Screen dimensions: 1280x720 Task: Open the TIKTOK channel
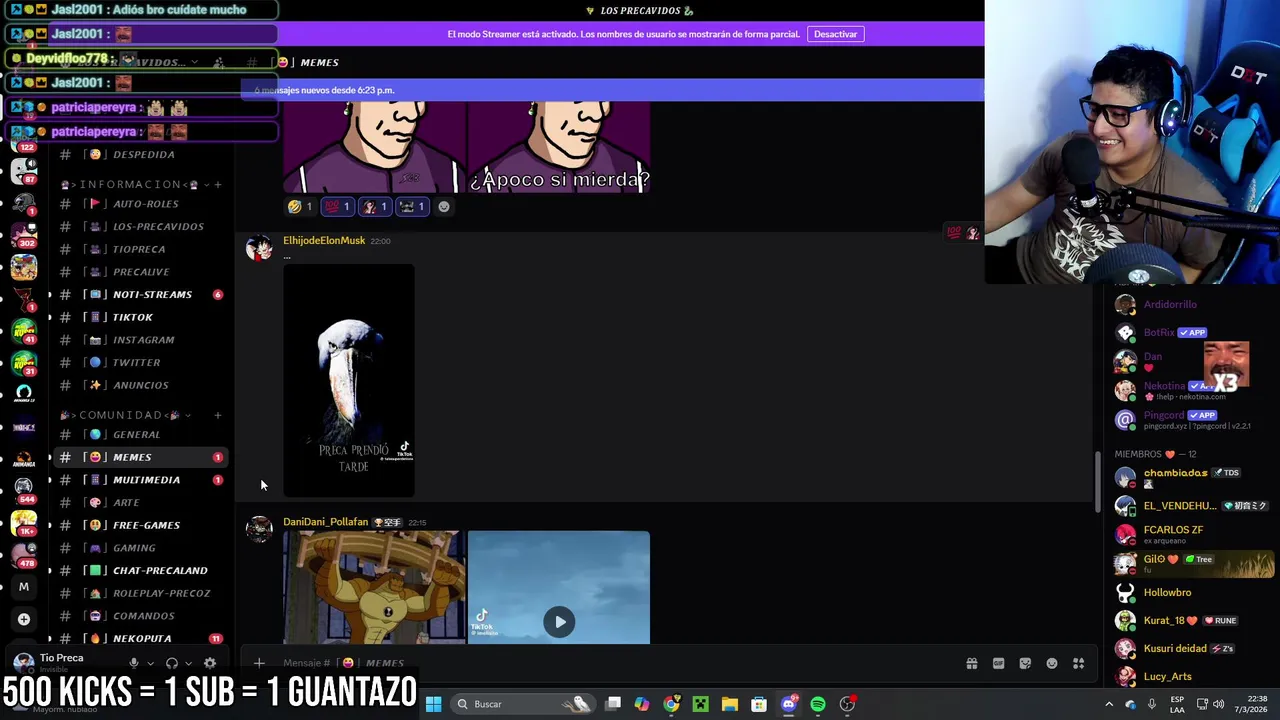(132, 317)
